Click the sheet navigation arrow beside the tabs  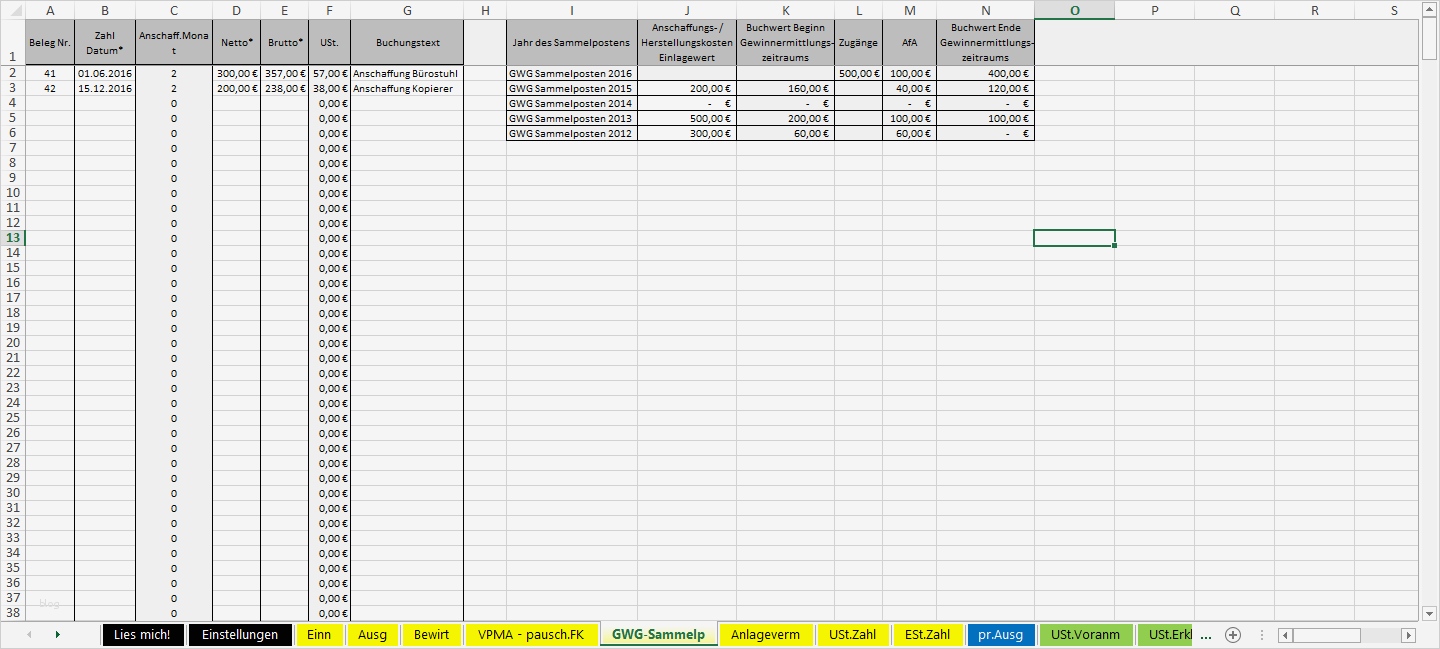click(58, 634)
